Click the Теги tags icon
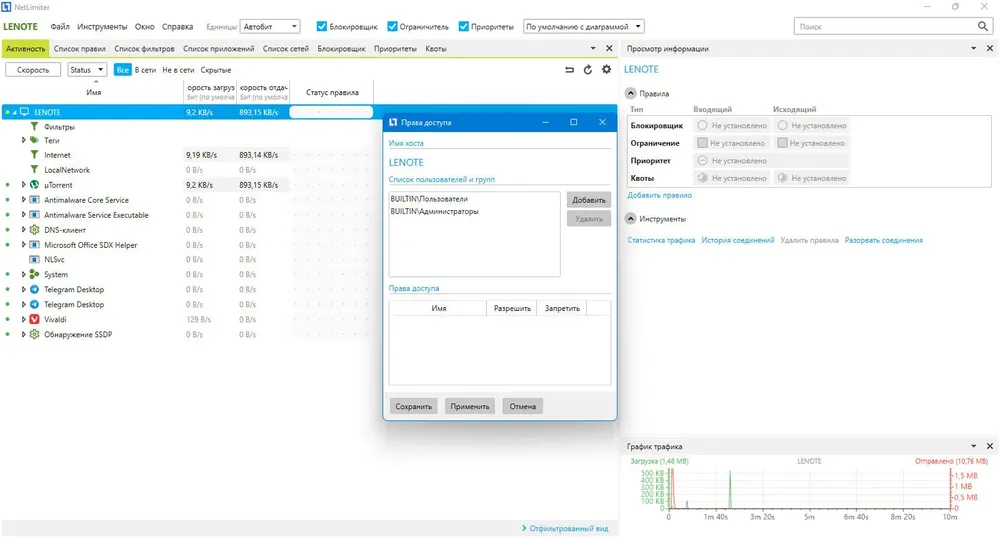 (x=34, y=140)
